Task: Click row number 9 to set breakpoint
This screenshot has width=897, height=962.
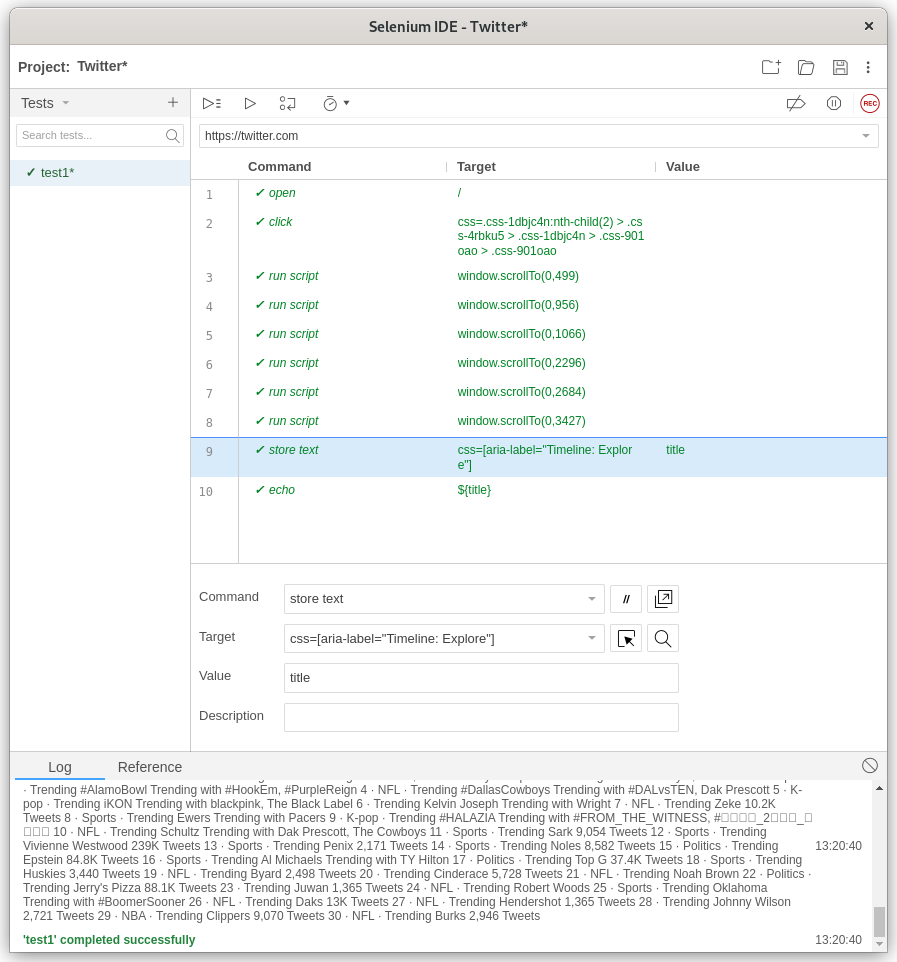Action: click(x=209, y=452)
